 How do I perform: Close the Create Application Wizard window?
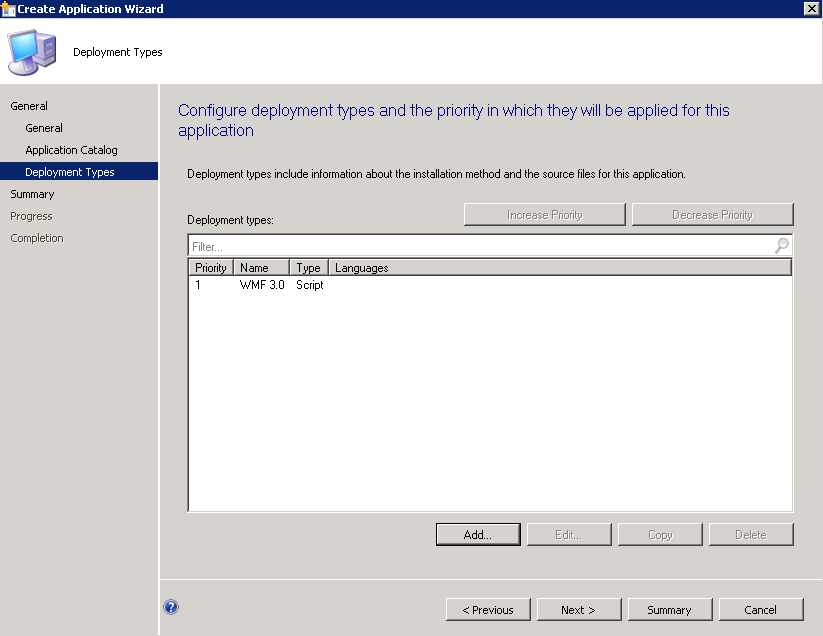point(811,8)
